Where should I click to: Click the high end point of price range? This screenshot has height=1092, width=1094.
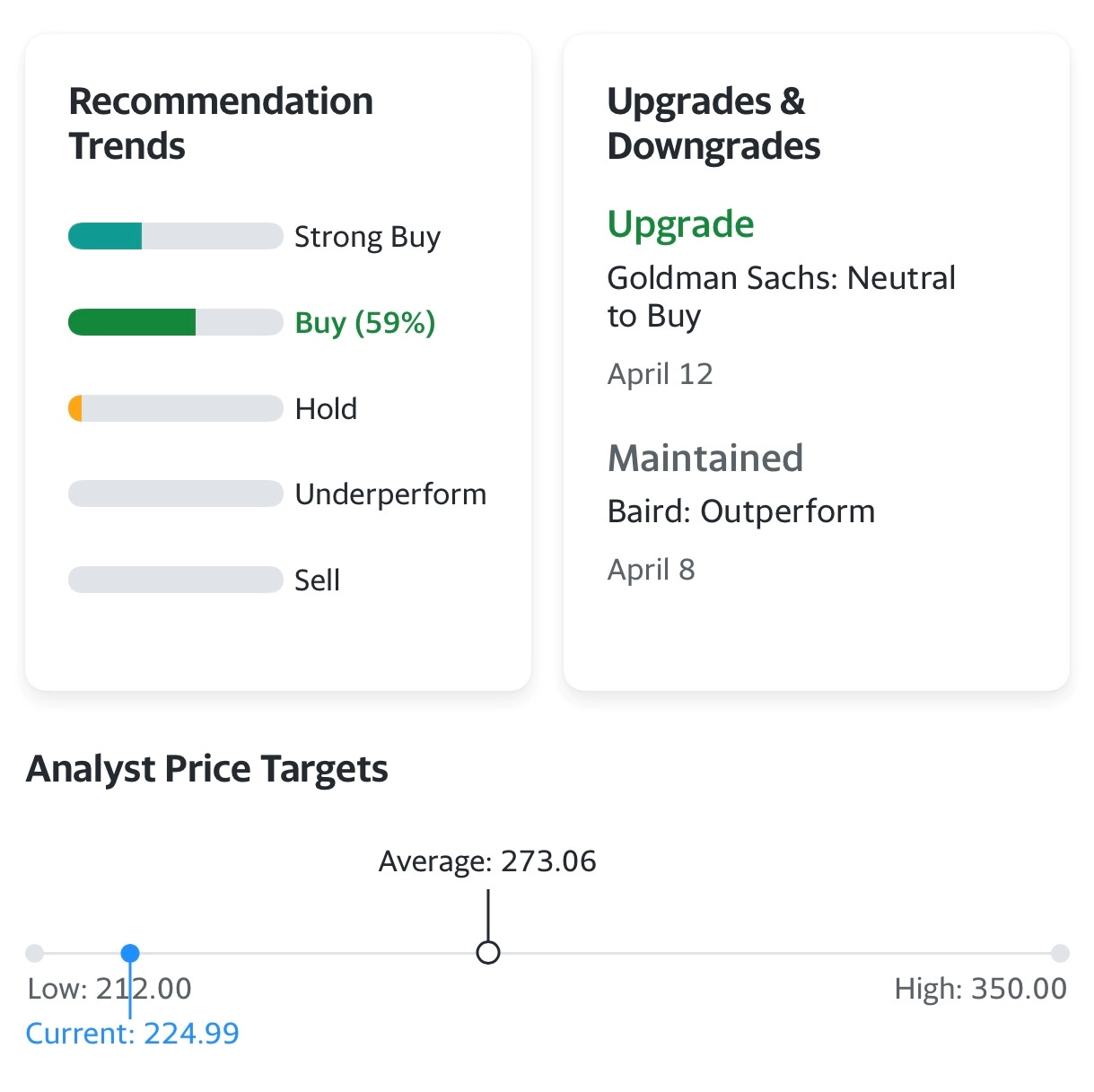(1060, 953)
